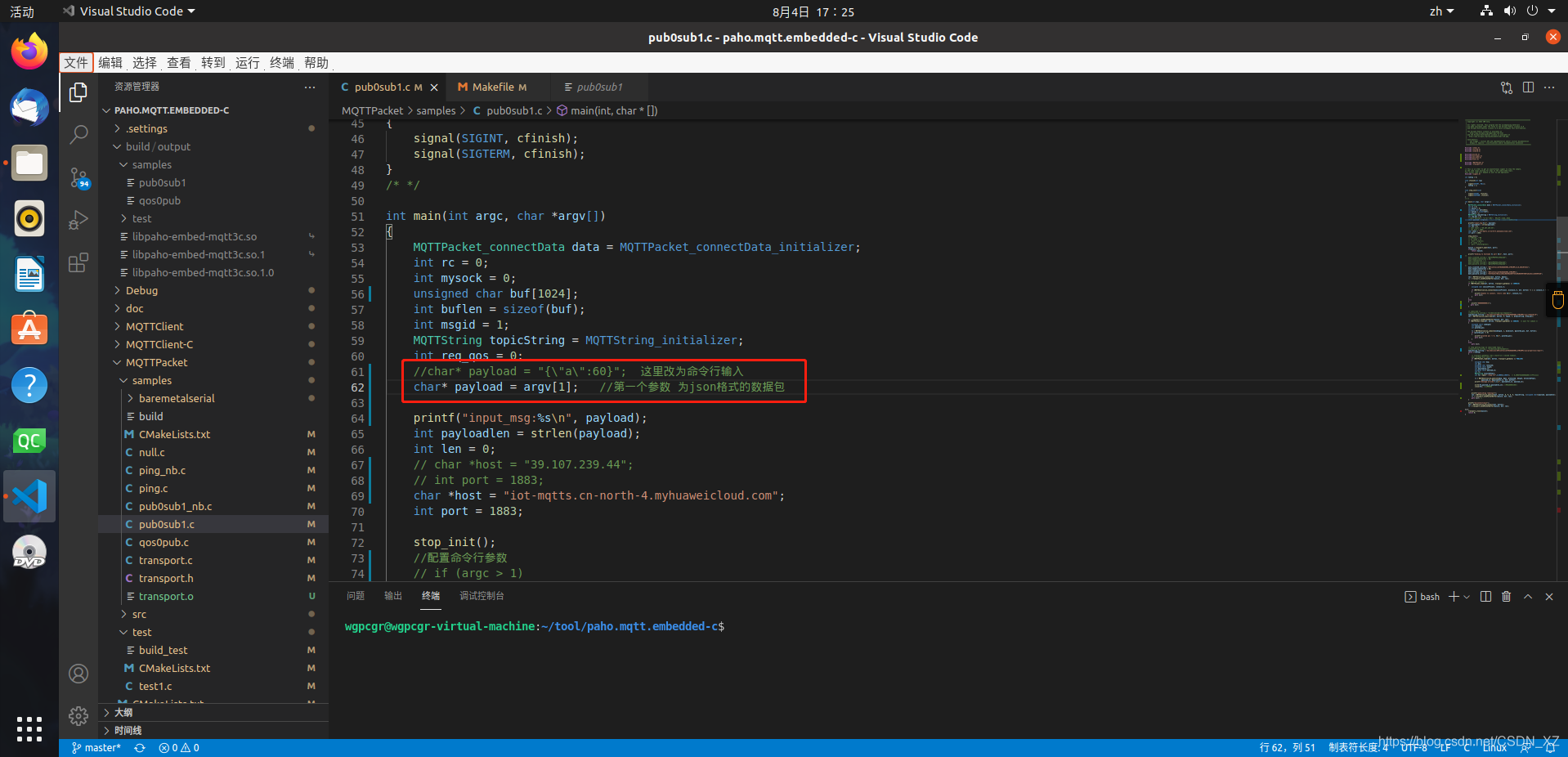This screenshot has height=757, width=1568.
Task: Open the Manage gear icon
Action: [x=78, y=716]
